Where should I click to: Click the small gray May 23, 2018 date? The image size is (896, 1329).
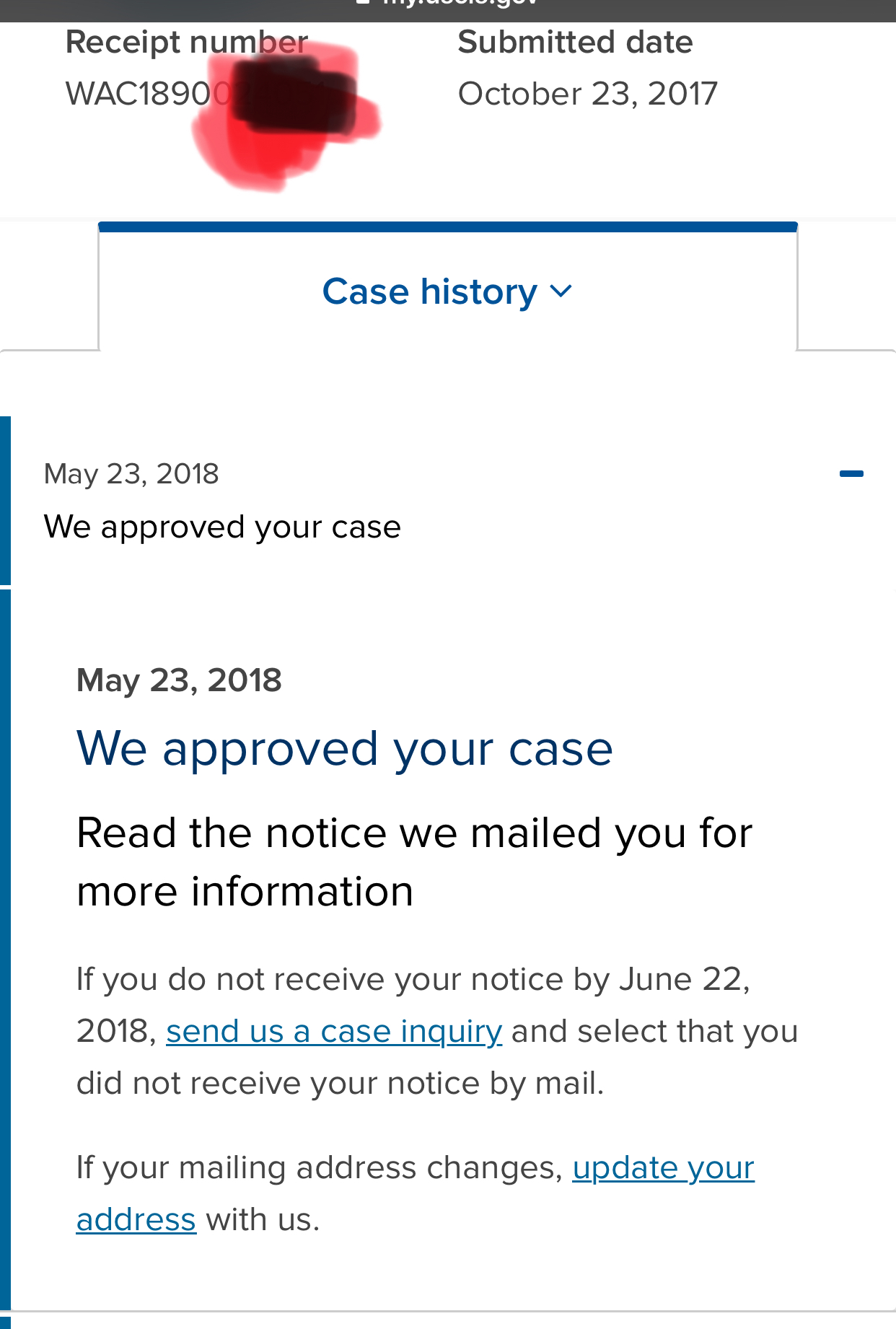coord(131,474)
